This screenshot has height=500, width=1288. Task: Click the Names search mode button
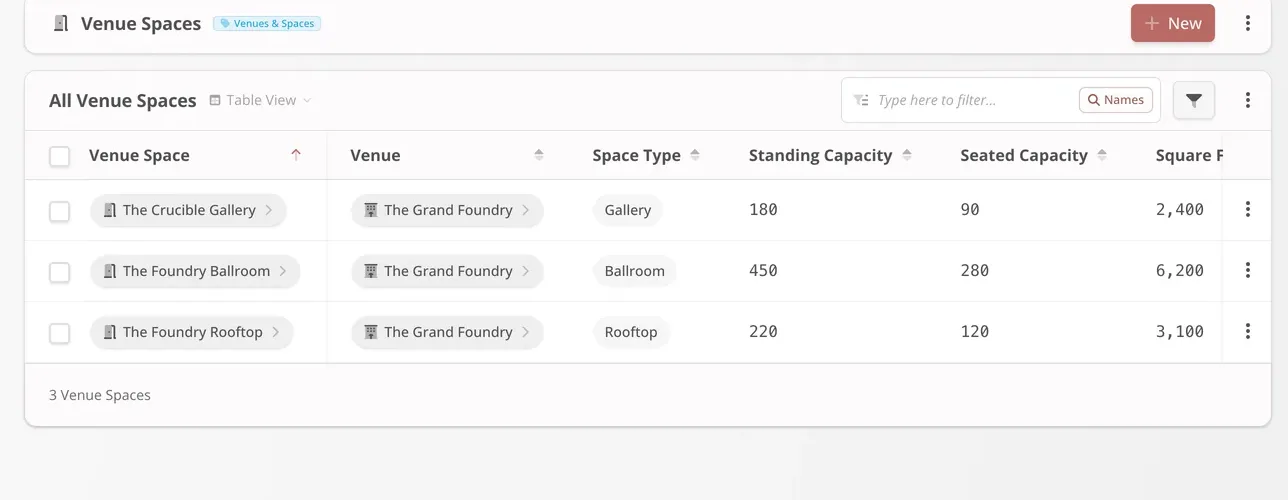(x=1116, y=100)
